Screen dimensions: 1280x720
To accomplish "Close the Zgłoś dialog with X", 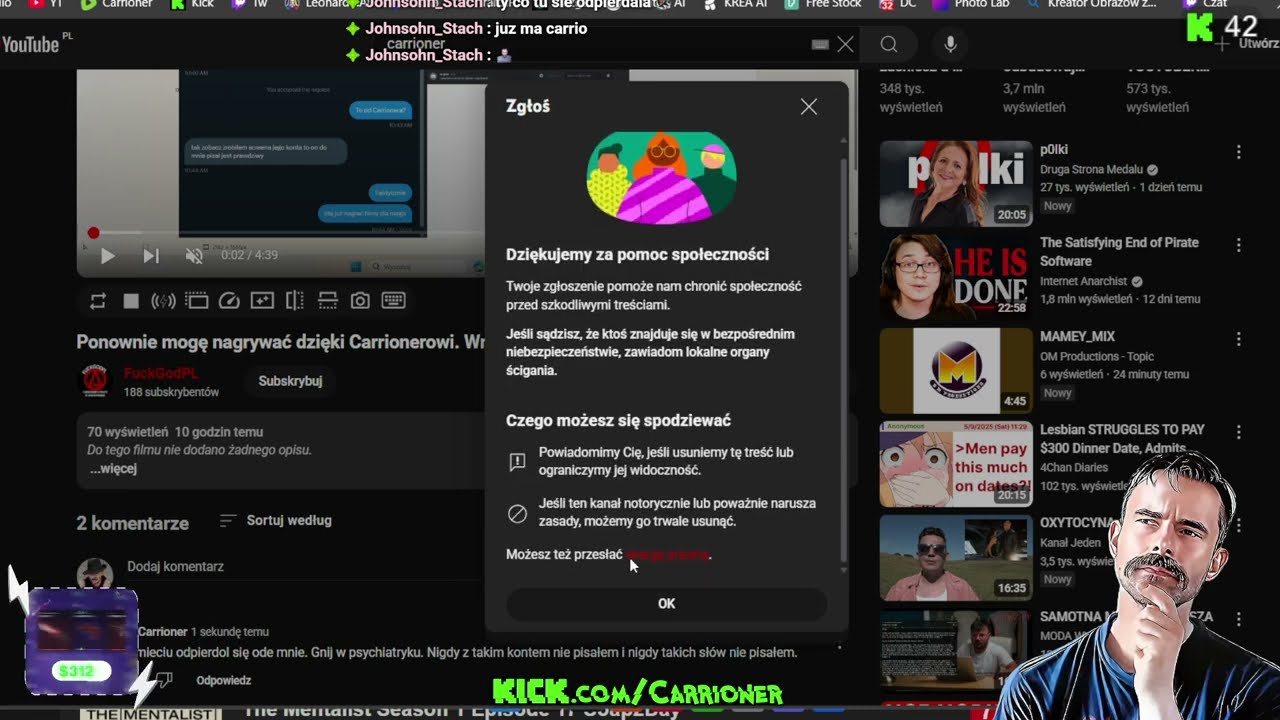I will point(809,107).
